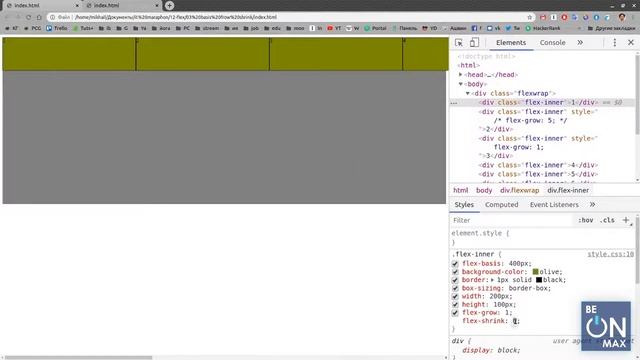640x360 pixels.
Task: Select div.flexwrap in the breadcrumb bar
Action: [520, 190]
